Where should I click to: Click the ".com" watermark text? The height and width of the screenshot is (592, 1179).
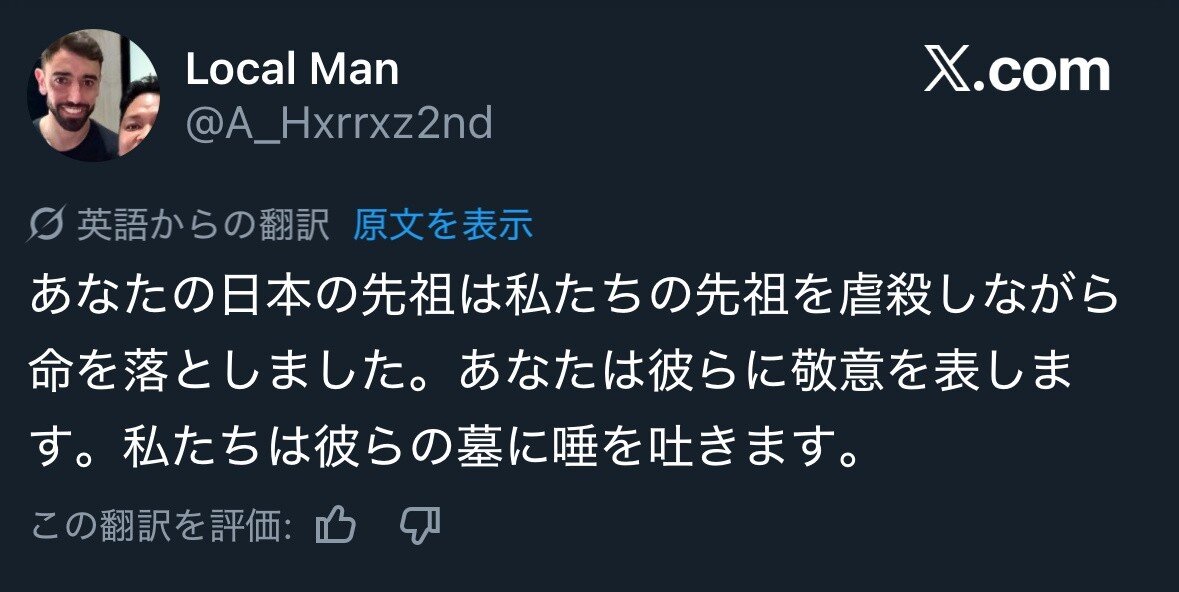1041,71
